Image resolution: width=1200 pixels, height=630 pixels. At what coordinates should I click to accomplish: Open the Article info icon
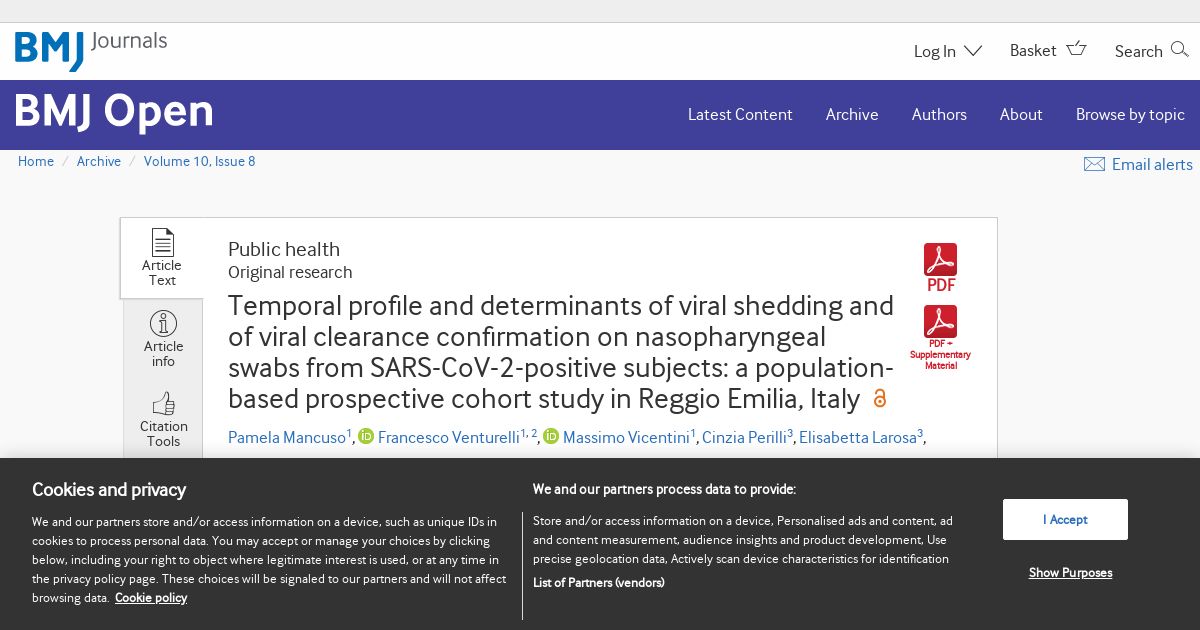point(163,324)
